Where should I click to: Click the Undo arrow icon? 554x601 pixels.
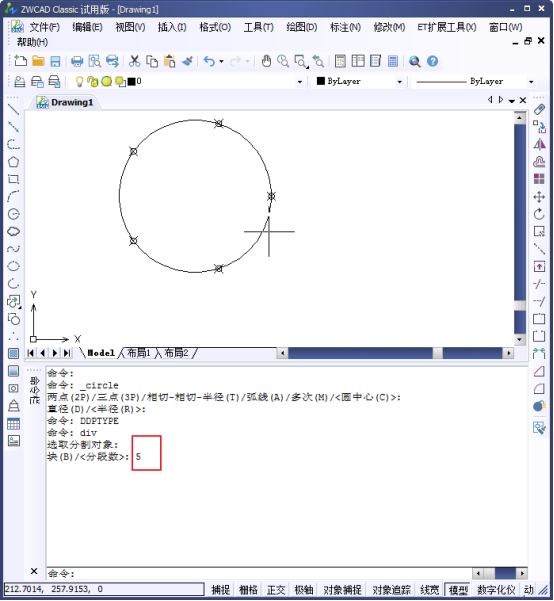209,61
